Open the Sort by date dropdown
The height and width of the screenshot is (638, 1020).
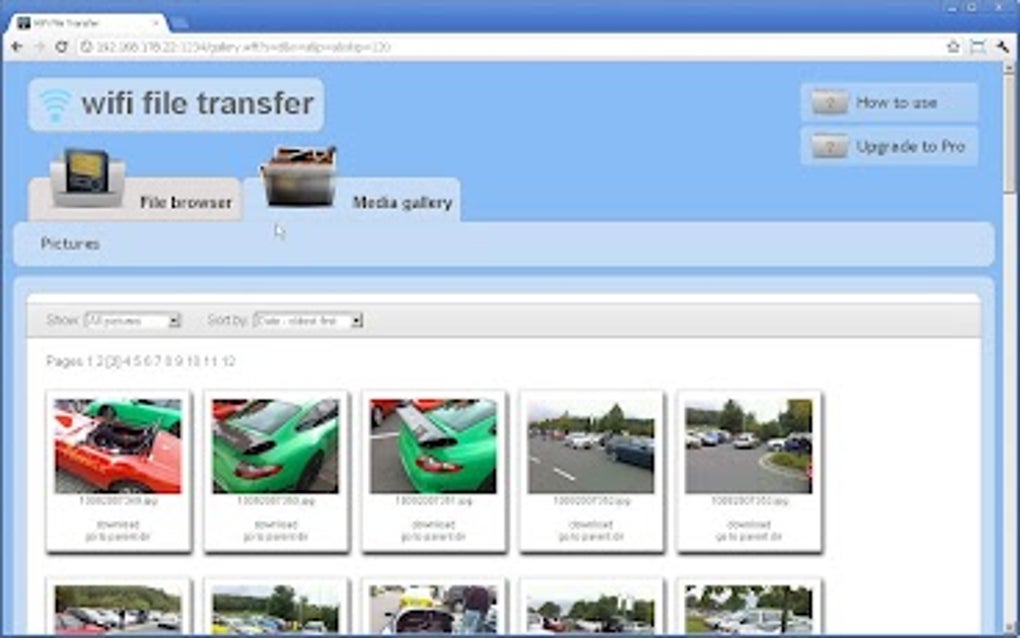pos(308,321)
